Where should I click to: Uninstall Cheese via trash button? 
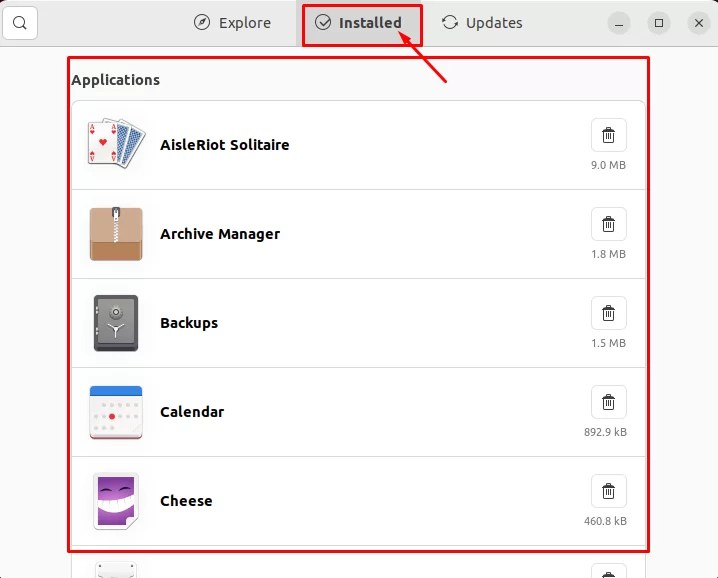pos(608,491)
